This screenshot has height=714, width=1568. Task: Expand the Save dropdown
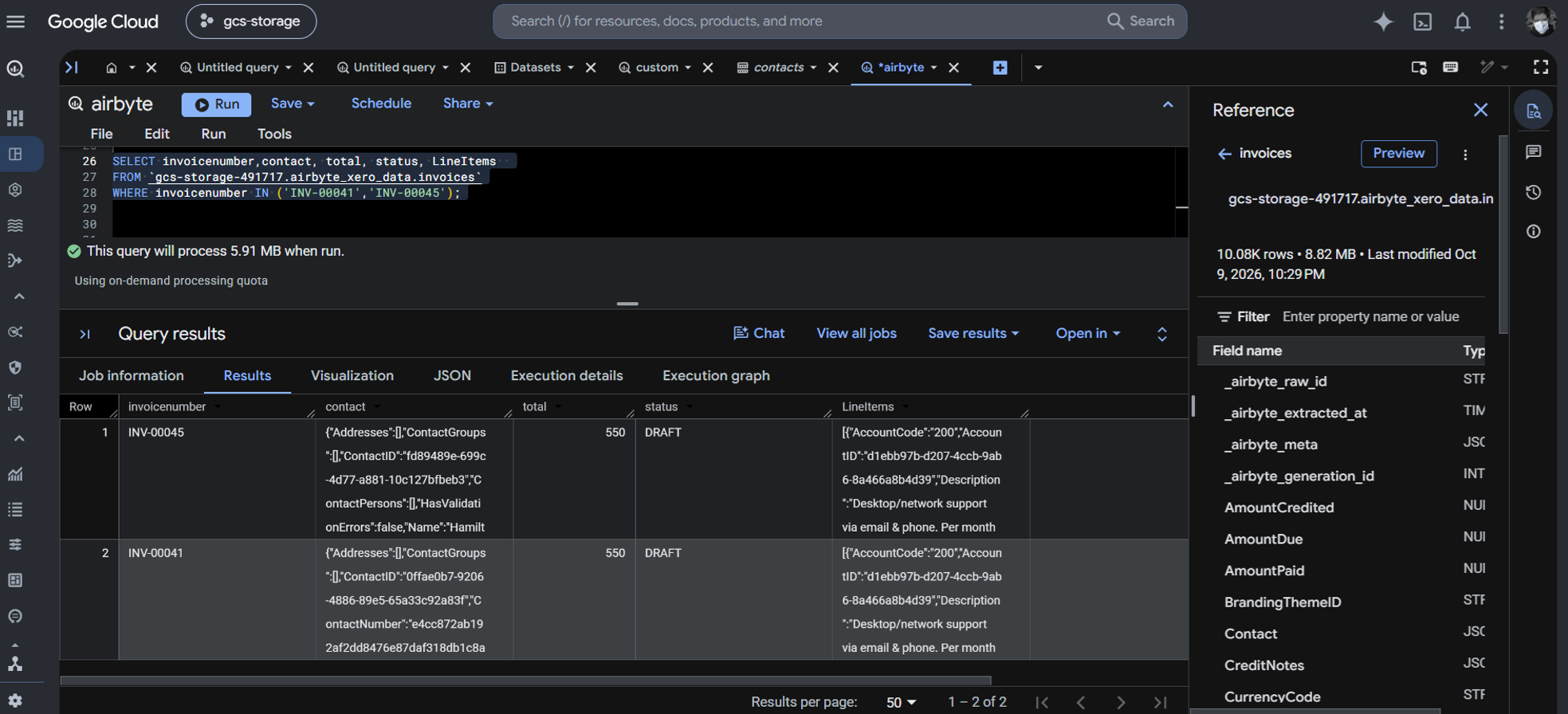point(293,104)
